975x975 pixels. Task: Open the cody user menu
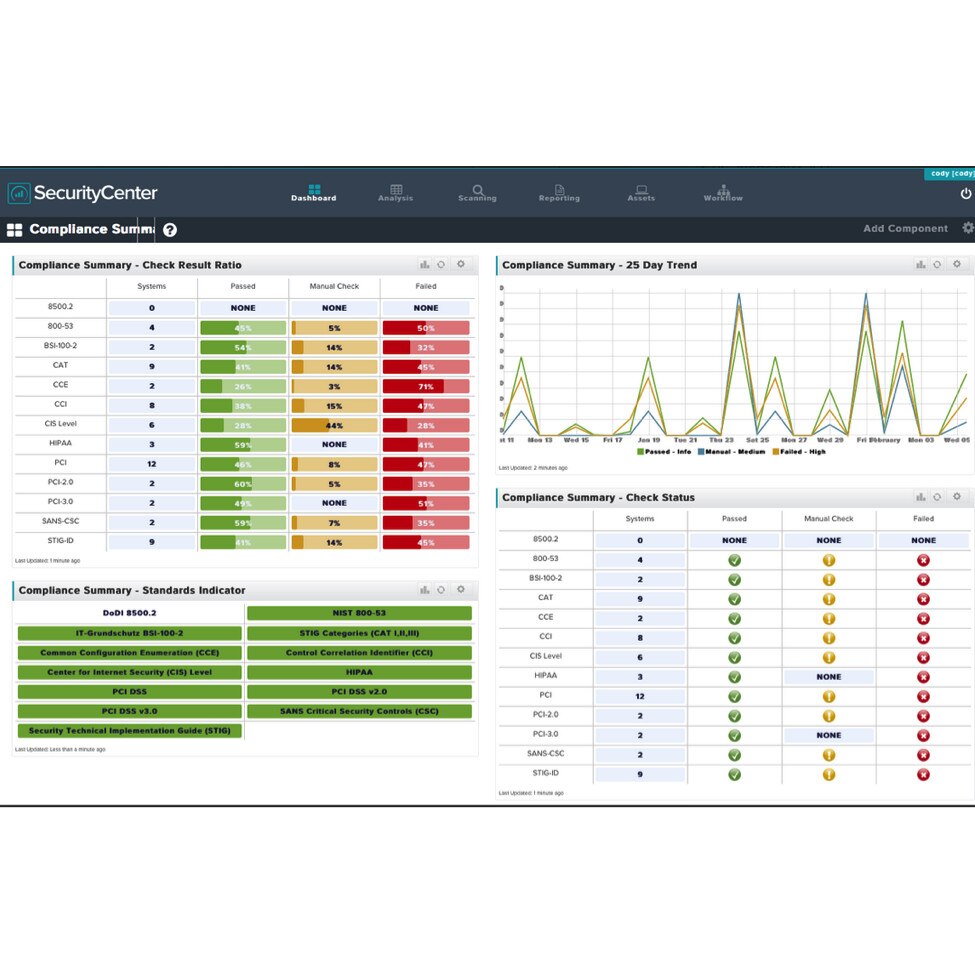pyautogui.click(x=950, y=174)
